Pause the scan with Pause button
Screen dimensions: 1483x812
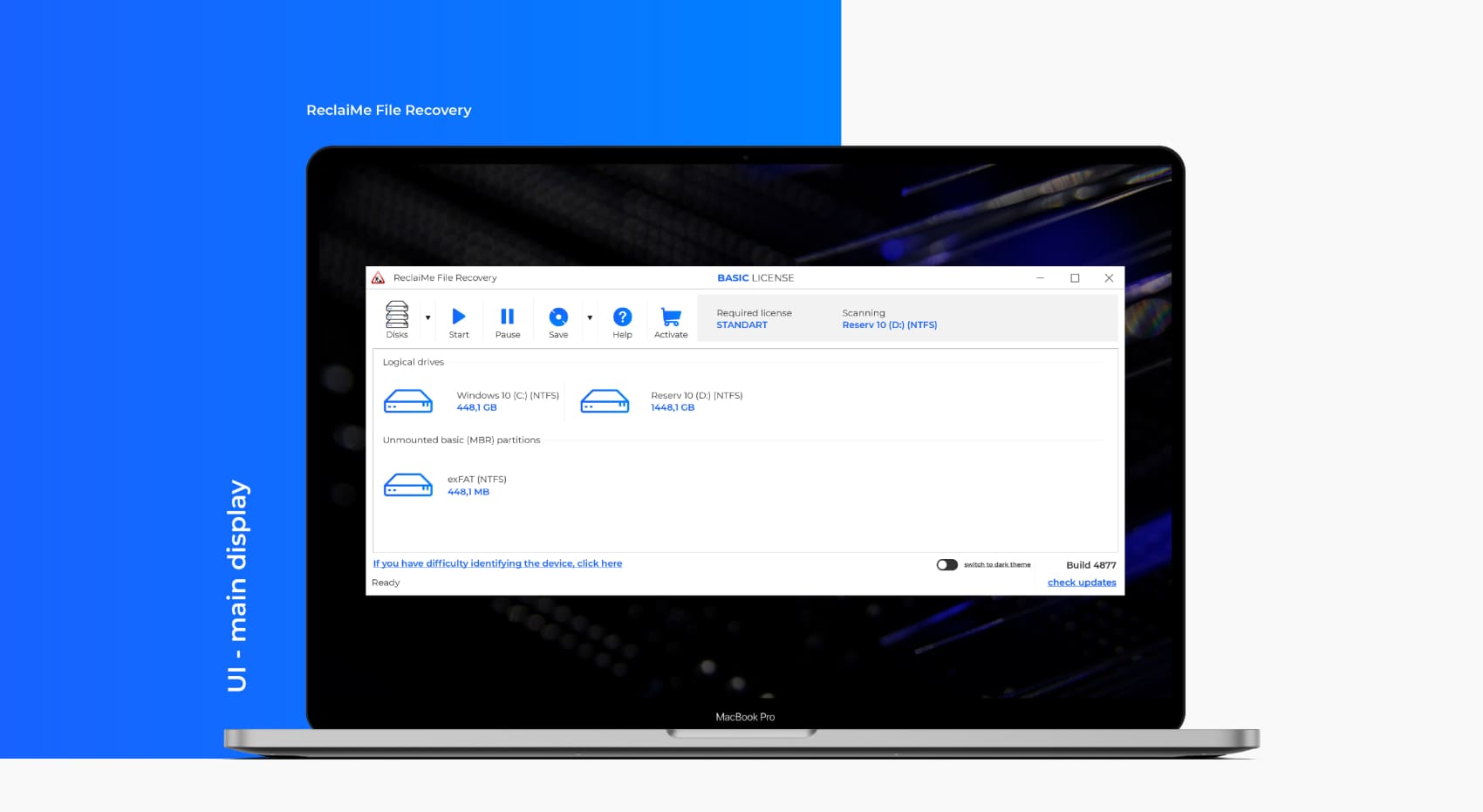(507, 318)
